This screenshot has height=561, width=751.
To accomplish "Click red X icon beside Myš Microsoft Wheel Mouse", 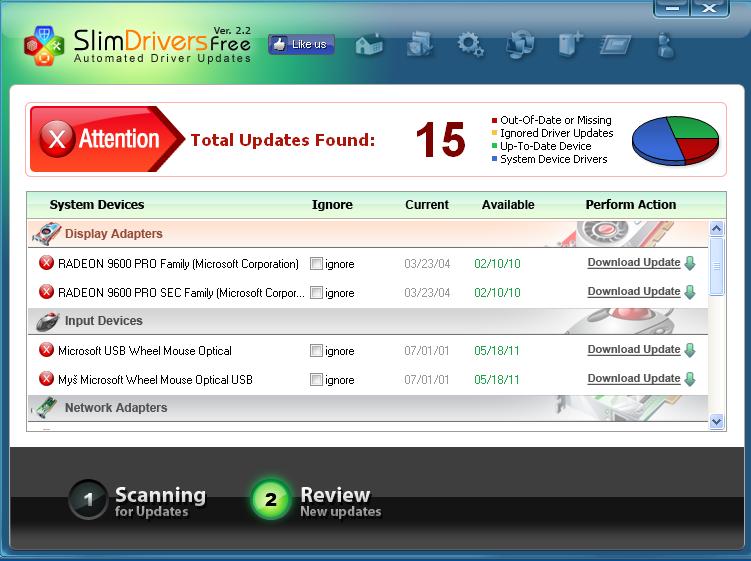I will tap(46, 379).
